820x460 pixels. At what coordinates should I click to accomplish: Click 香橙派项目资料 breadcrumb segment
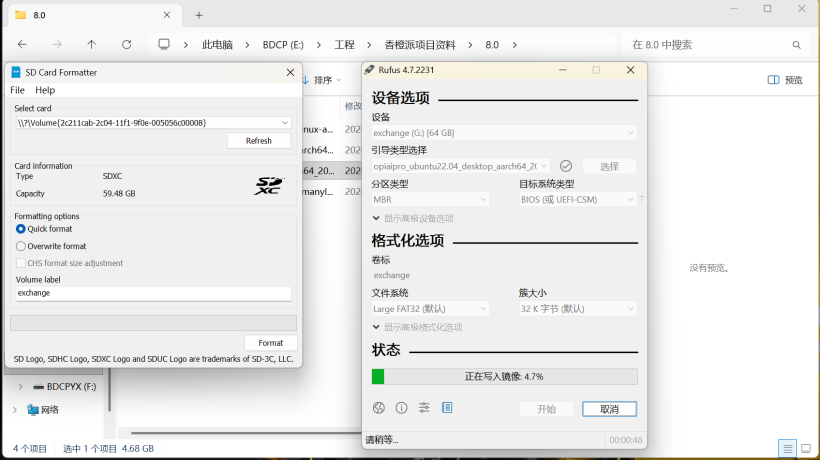pos(420,45)
